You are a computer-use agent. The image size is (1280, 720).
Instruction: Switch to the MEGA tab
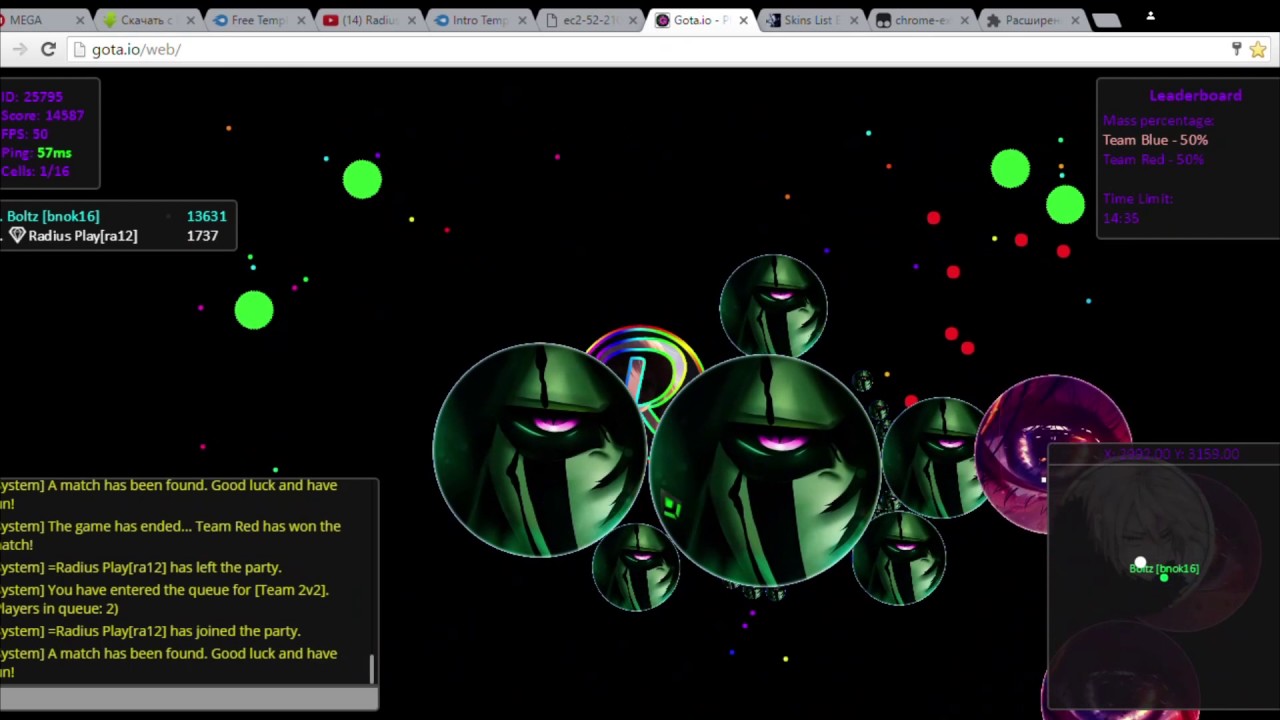tap(38, 20)
